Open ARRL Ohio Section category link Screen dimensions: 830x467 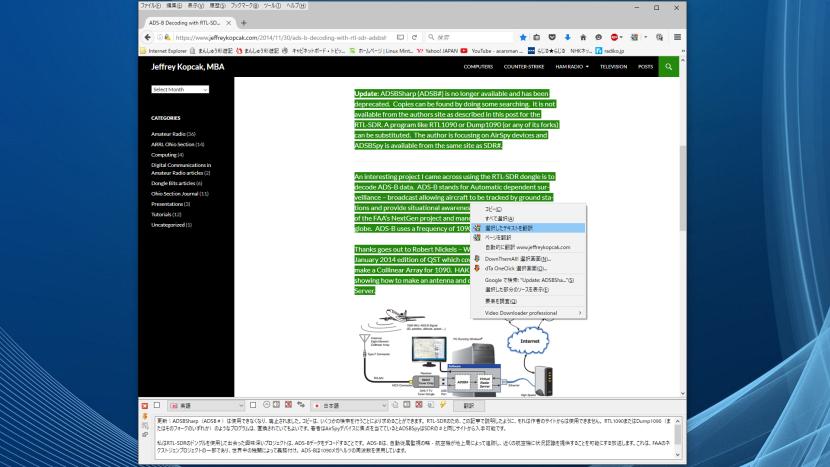click(x=173, y=144)
